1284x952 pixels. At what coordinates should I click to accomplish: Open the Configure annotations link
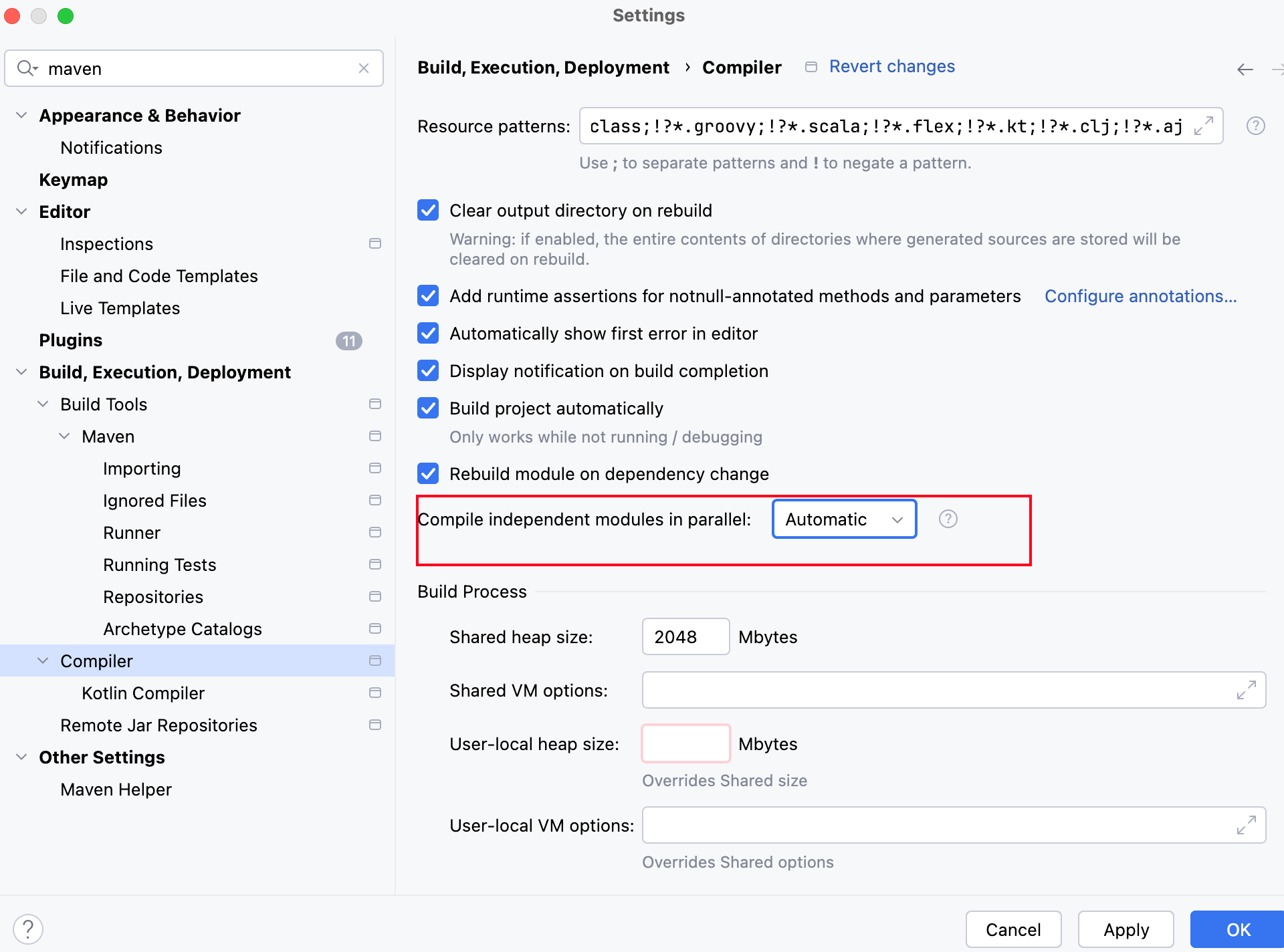tap(1140, 296)
